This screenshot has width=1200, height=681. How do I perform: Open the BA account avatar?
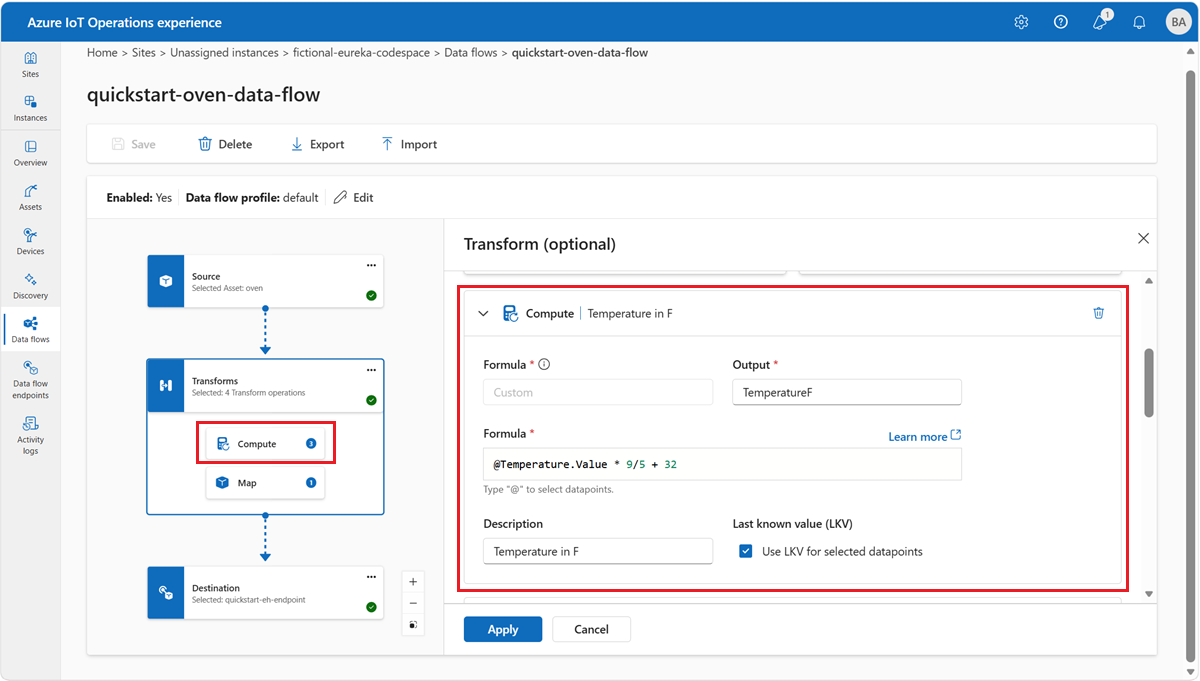(1177, 22)
